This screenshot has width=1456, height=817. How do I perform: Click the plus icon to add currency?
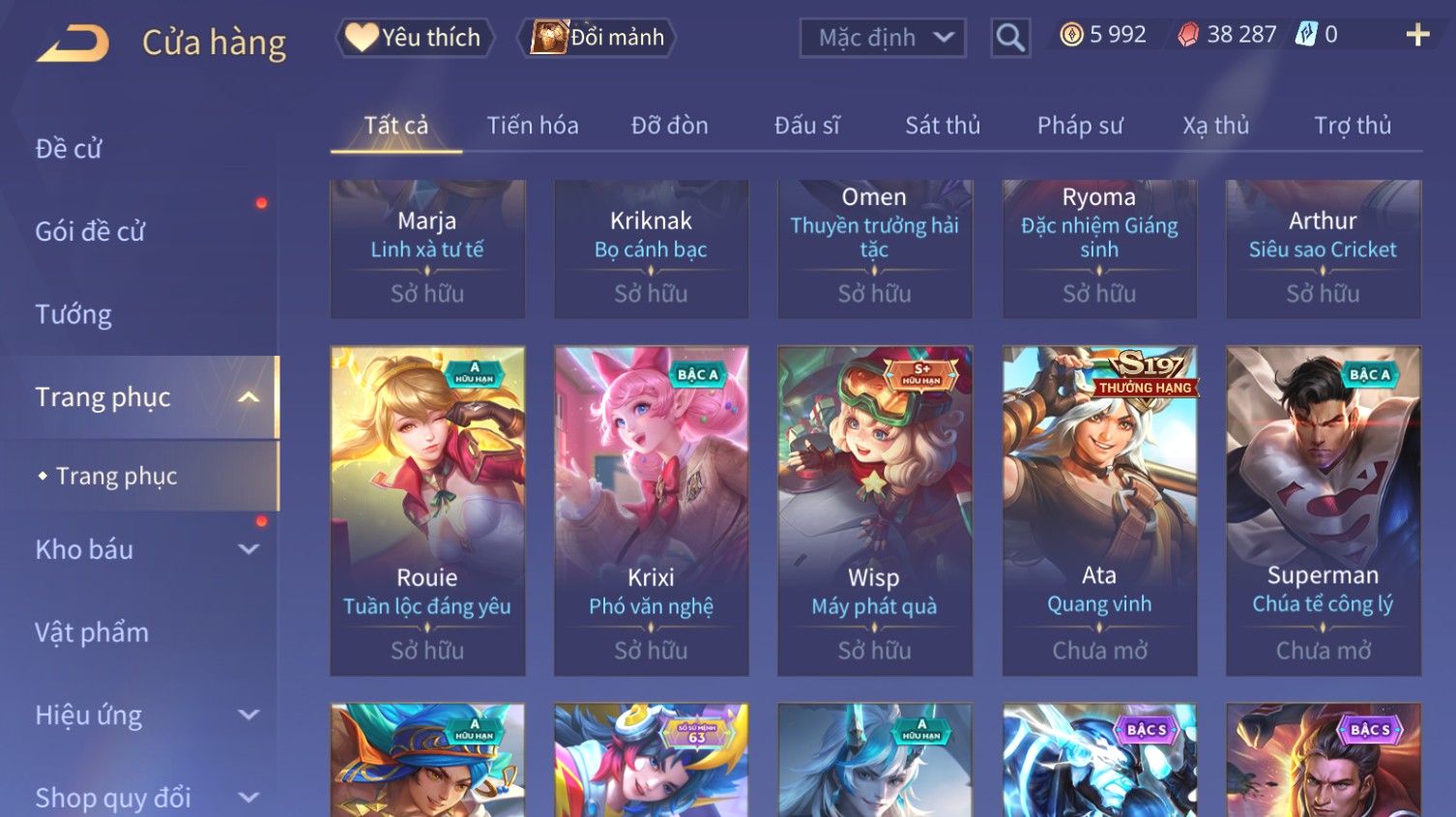(x=1417, y=36)
